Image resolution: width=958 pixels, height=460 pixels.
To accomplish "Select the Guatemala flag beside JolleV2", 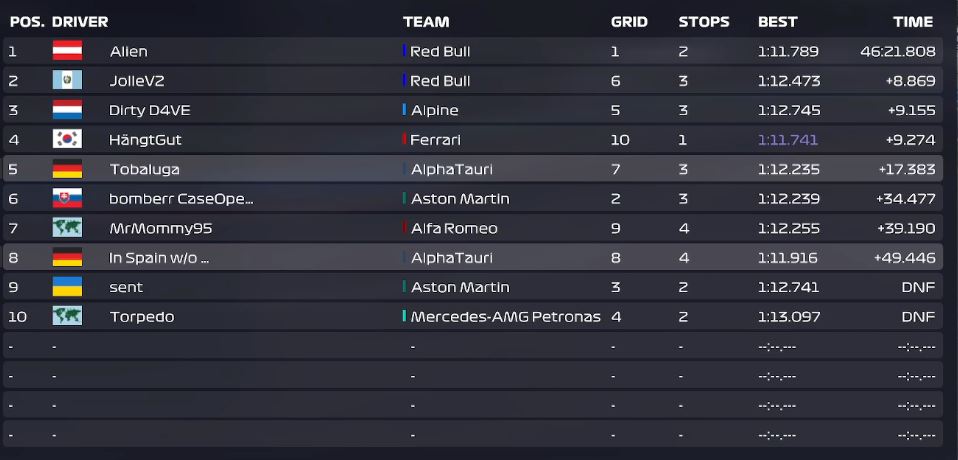I will tap(67, 80).
